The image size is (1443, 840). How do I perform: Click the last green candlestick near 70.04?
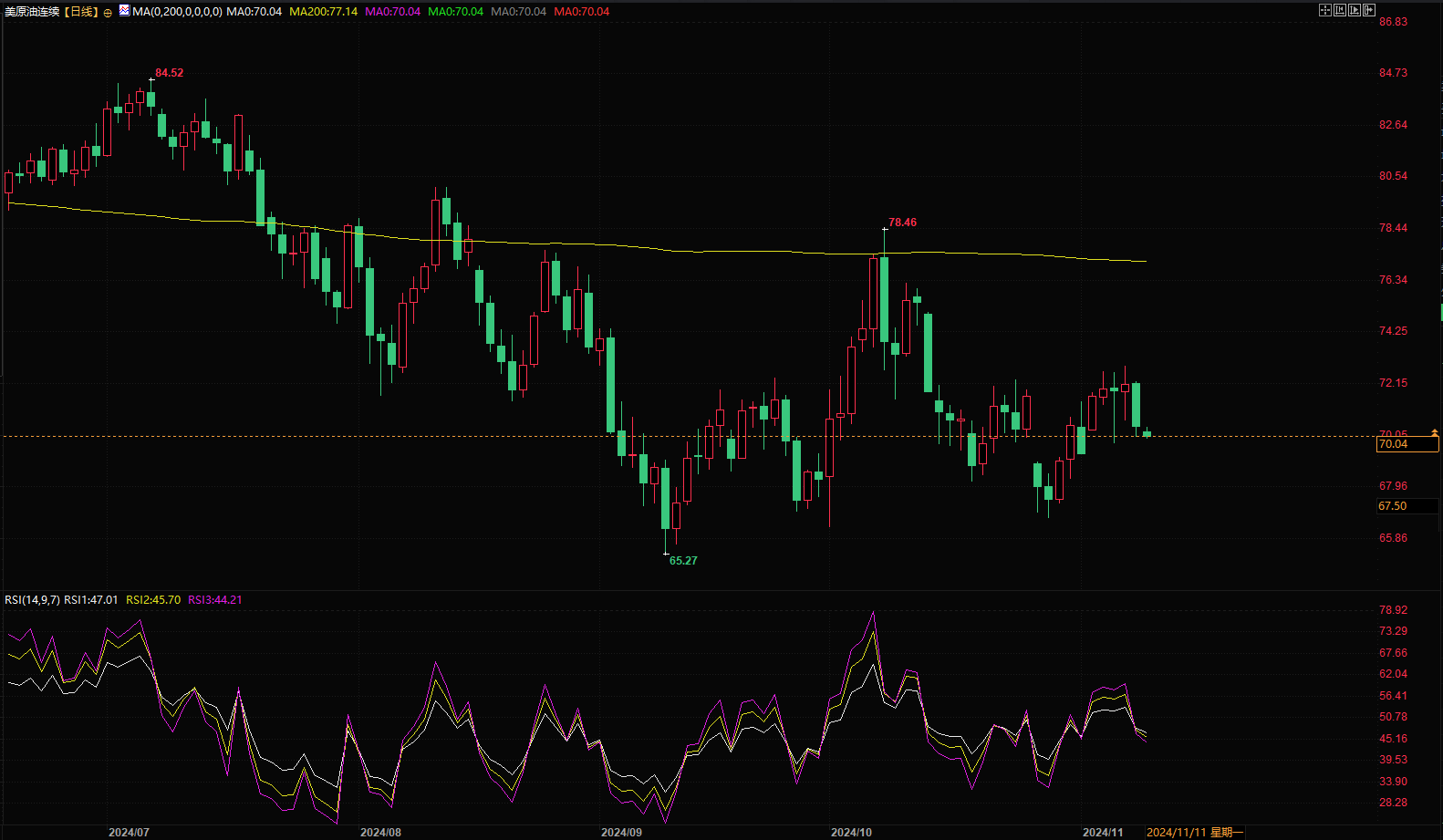click(x=1147, y=434)
